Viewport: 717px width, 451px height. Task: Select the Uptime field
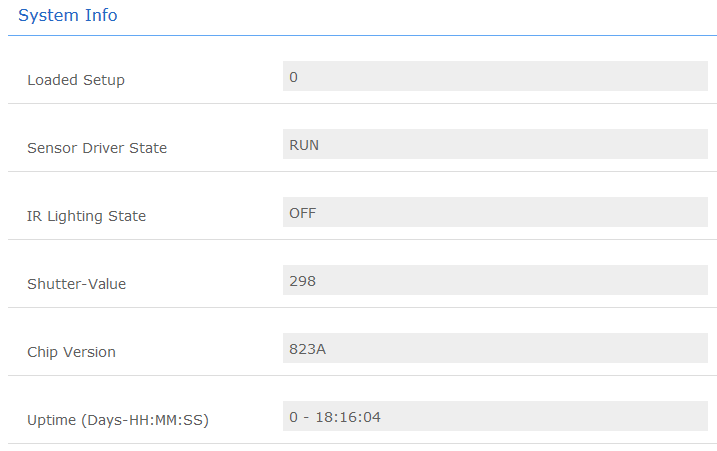[x=495, y=417]
